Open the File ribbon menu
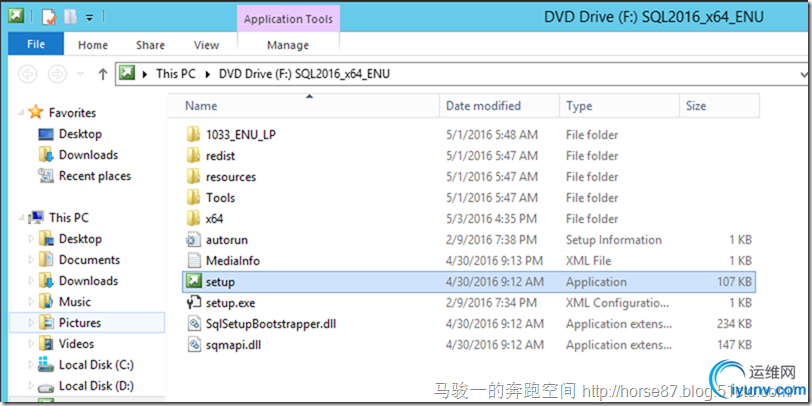The image size is (812, 406). click(36, 45)
